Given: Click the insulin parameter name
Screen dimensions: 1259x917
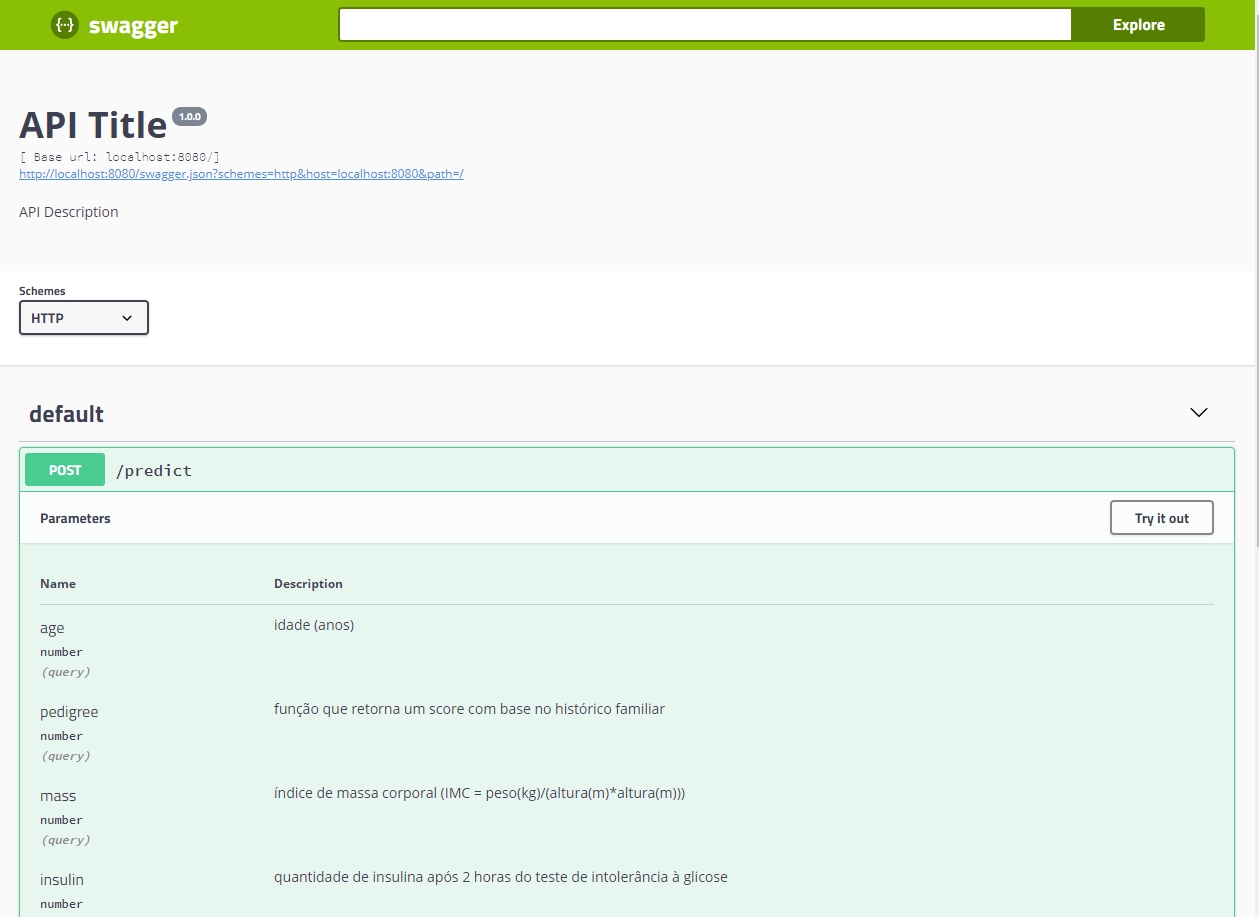Looking at the screenshot, I should click(62, 880).
